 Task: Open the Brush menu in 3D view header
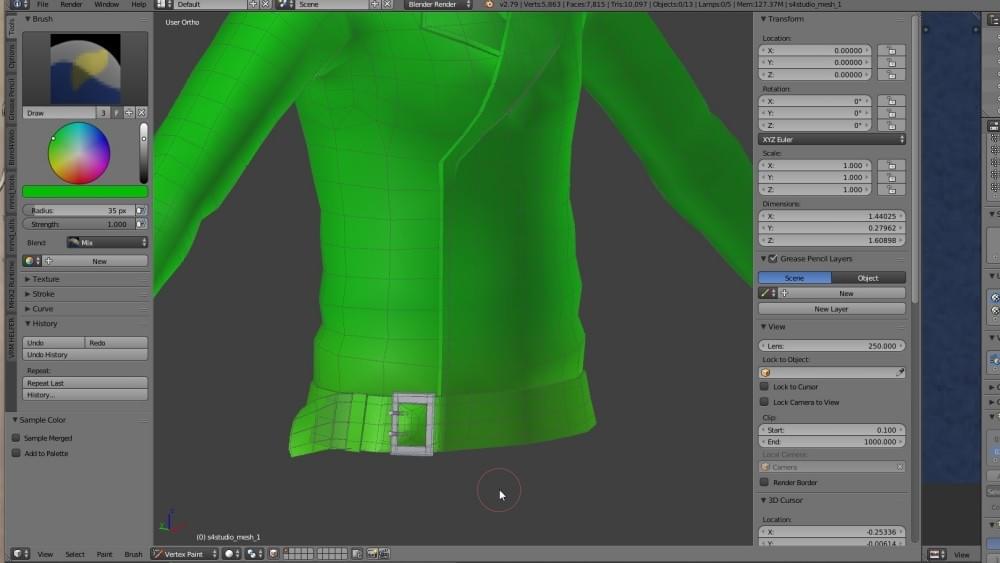[x=133, y=554]
